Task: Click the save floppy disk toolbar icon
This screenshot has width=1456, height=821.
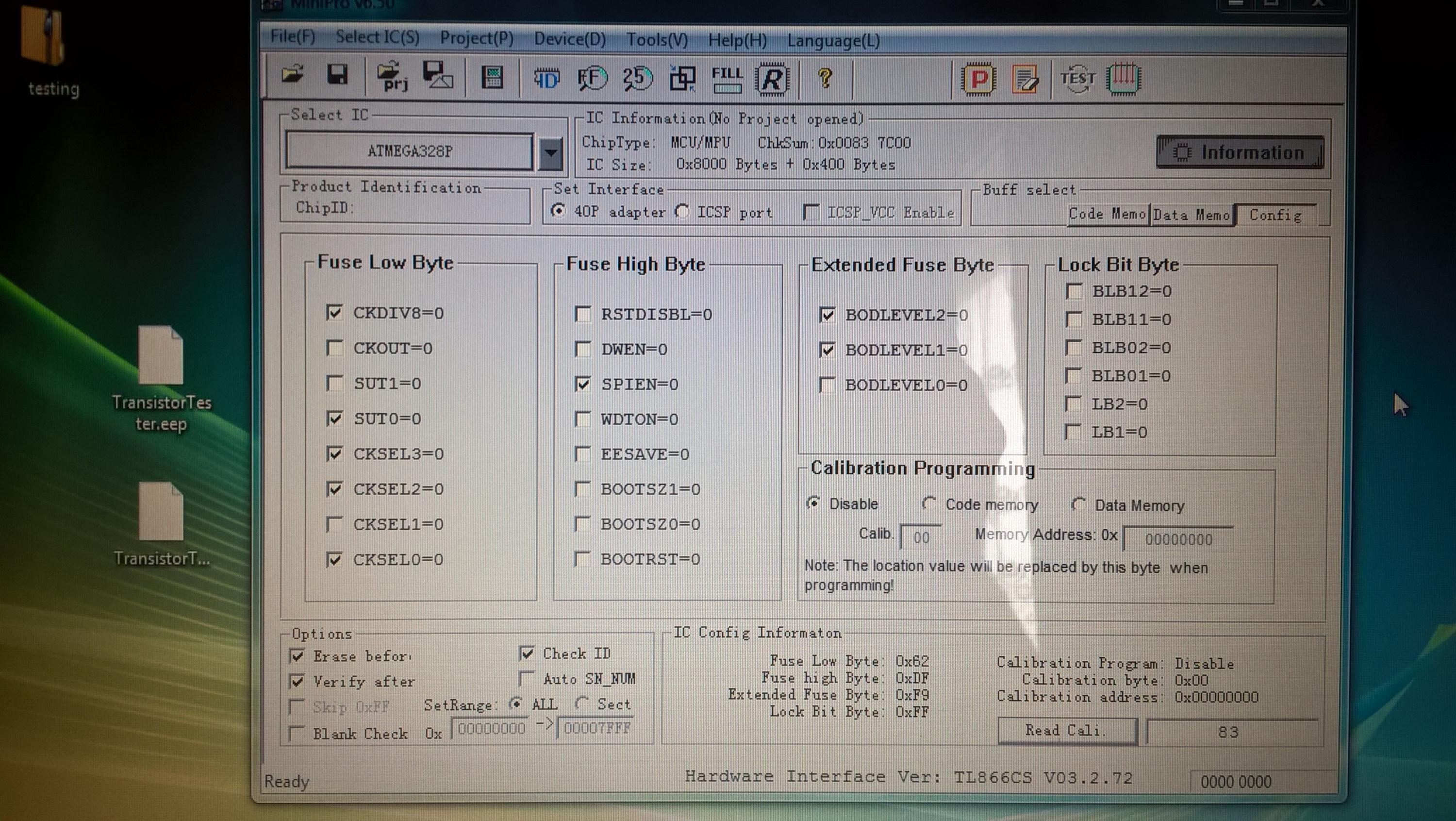Action: click(x=337, y=75)
